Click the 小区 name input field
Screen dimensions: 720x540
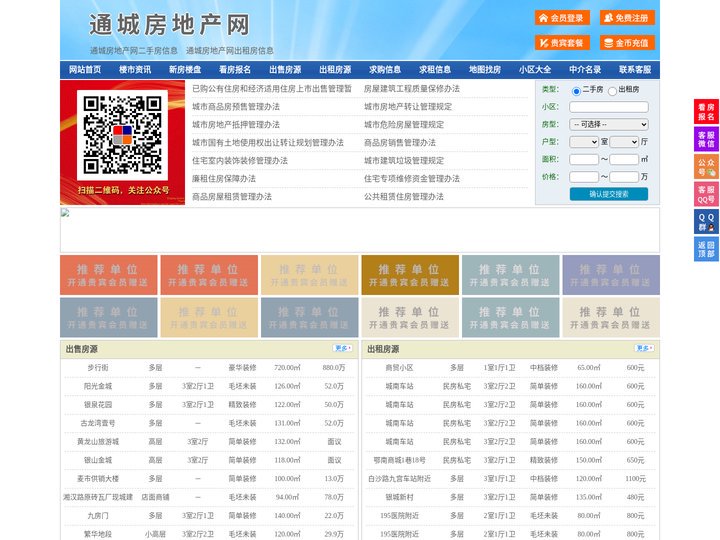click(609, 107)
